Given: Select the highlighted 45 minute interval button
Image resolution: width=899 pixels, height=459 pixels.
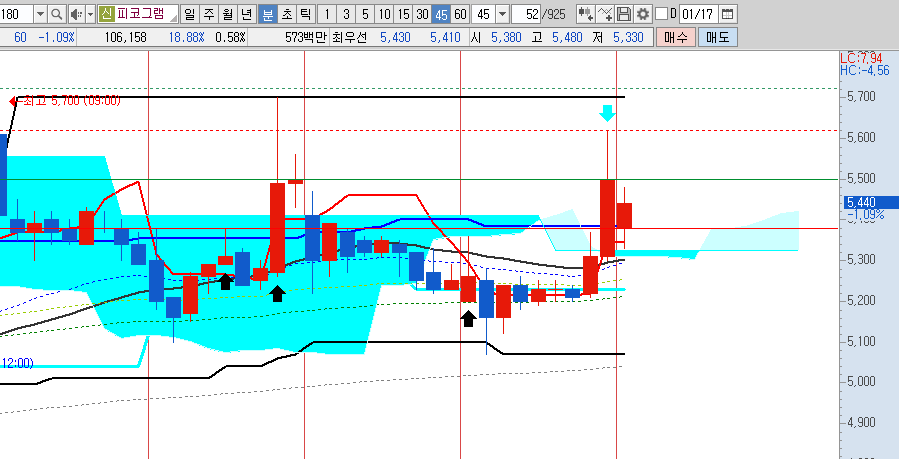Looking at the screenshot, I should point(441,13).
